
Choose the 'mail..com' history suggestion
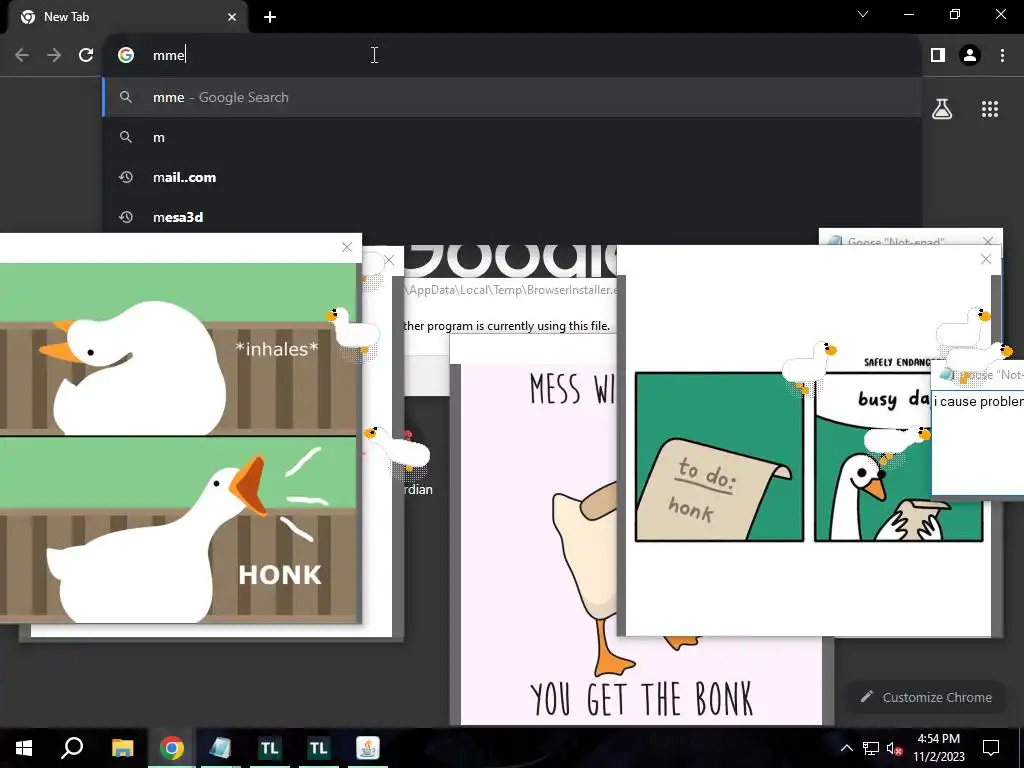(x=513, y=177)
